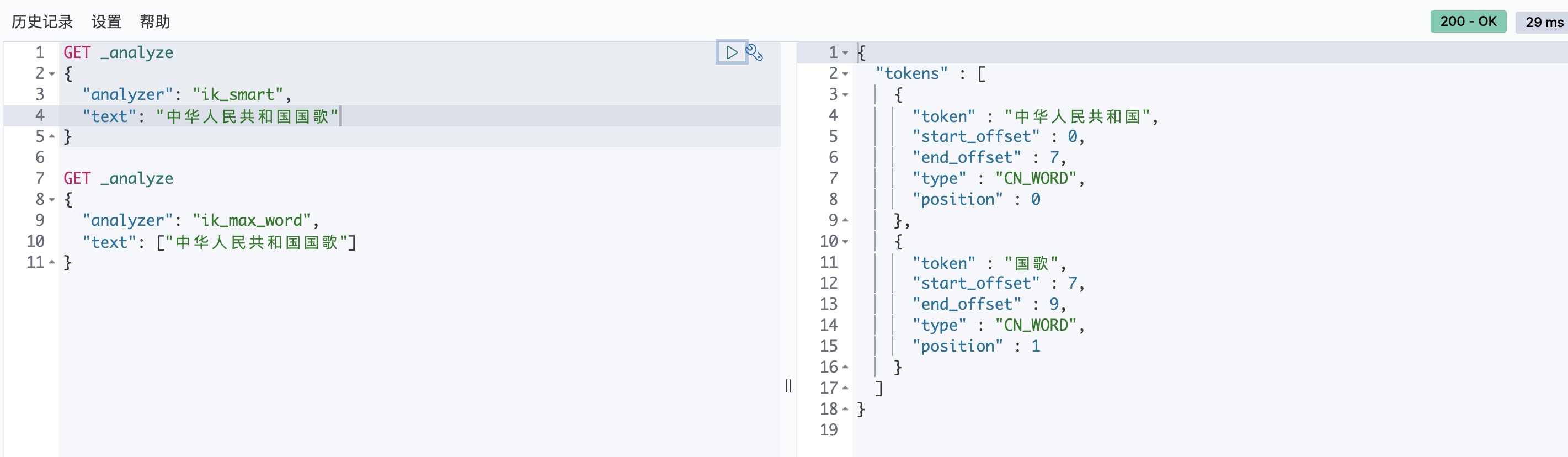The height and width of the screenshot is (457, 1568).
Task: Click "type" : "CN_WORD" on output line 7
Action: point(995,179)
